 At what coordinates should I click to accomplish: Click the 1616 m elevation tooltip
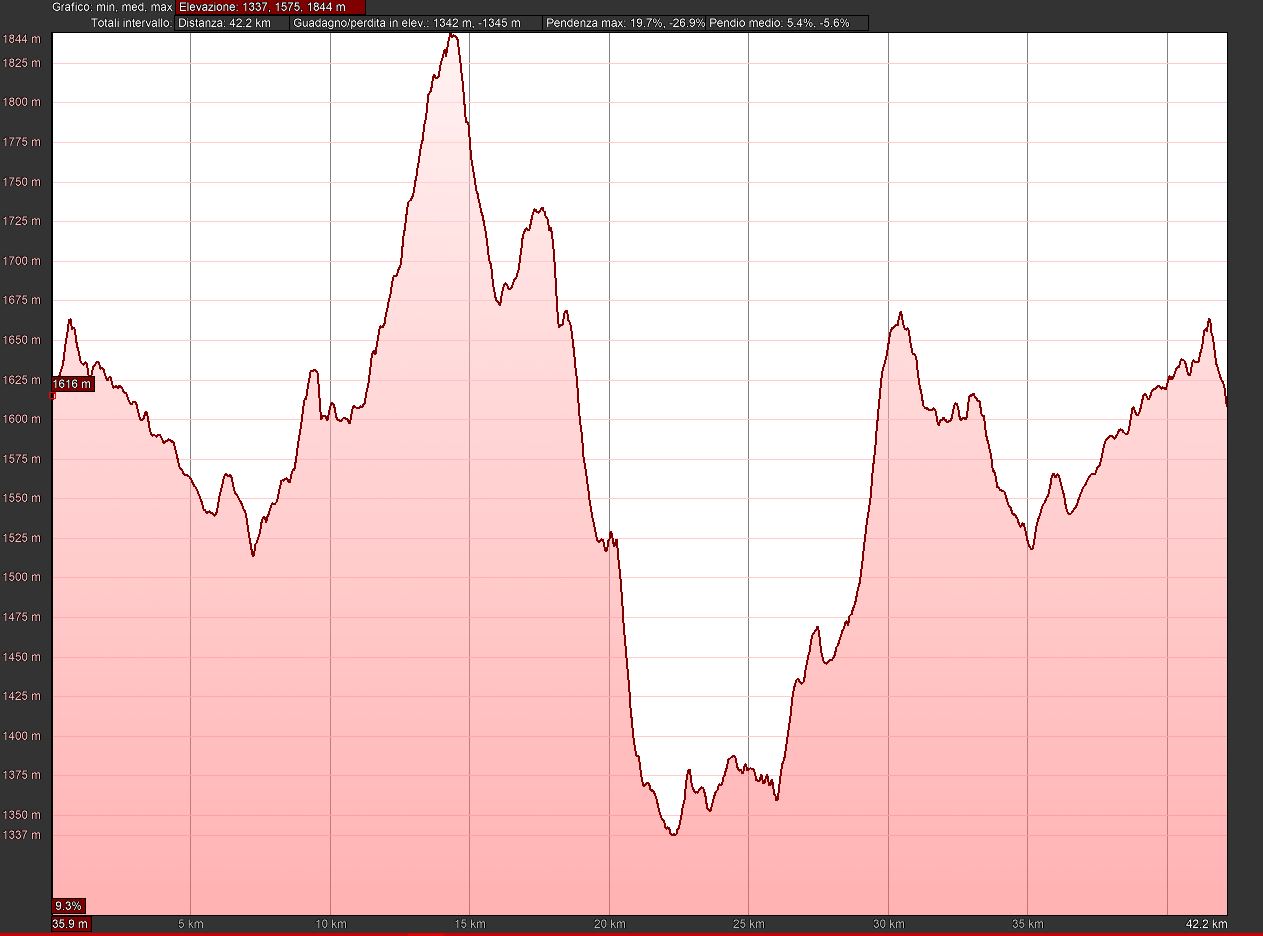(73, 384)
